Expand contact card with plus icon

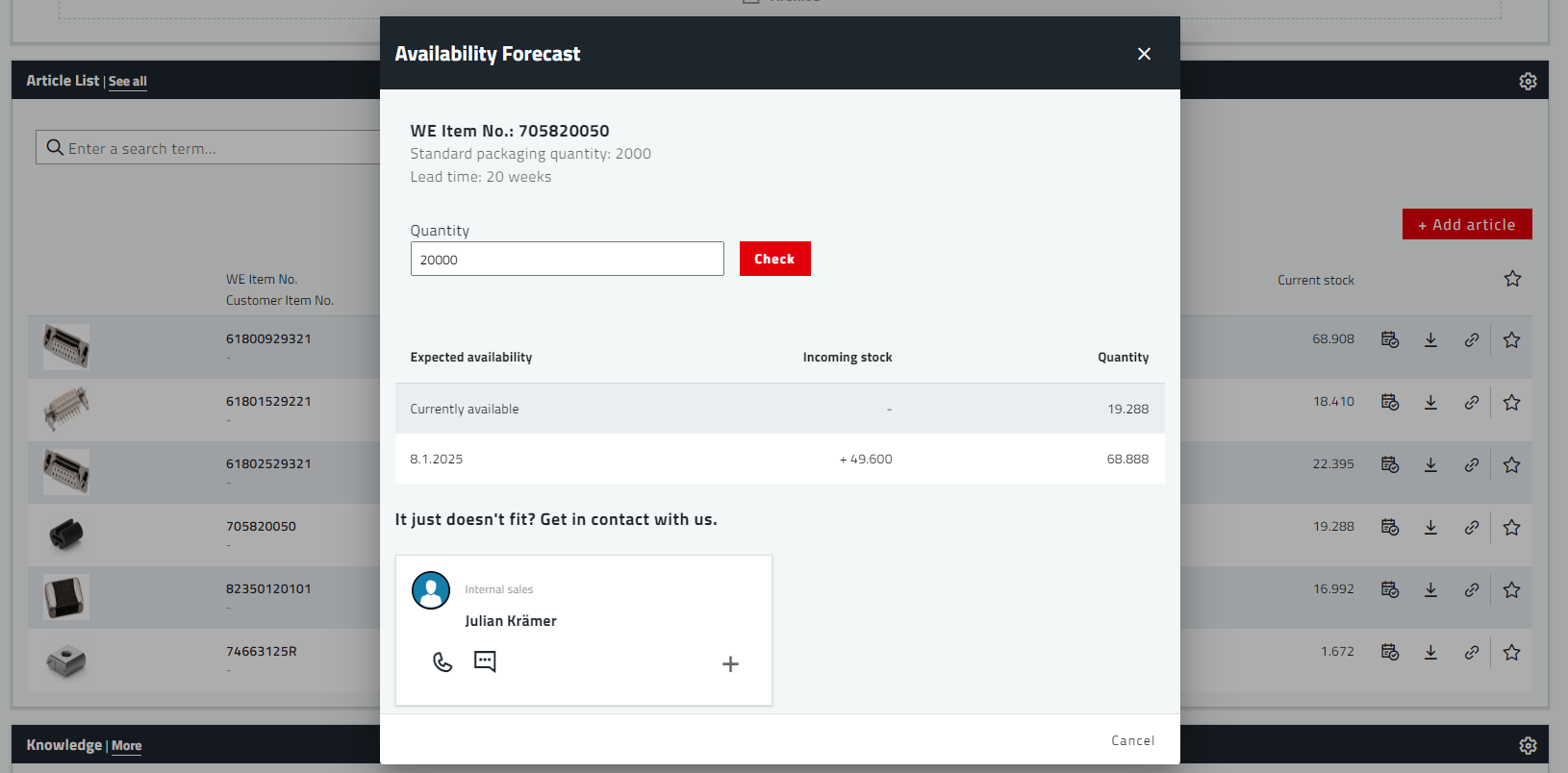(730, 664)
